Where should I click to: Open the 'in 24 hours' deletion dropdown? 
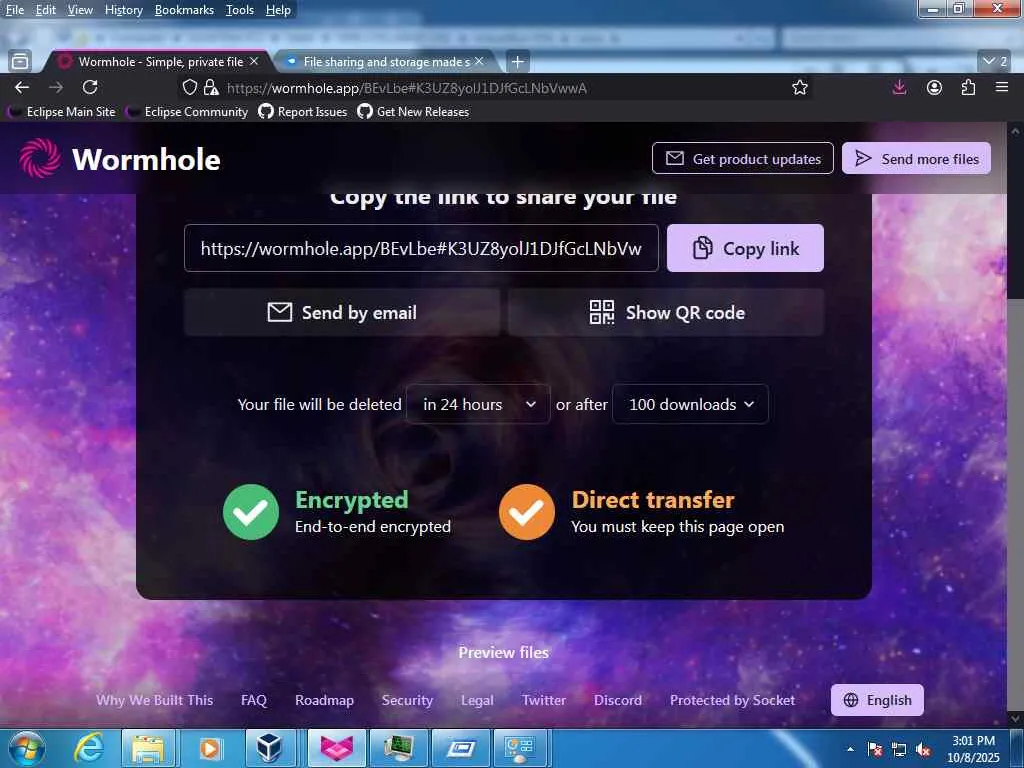(x=478, y=404)
